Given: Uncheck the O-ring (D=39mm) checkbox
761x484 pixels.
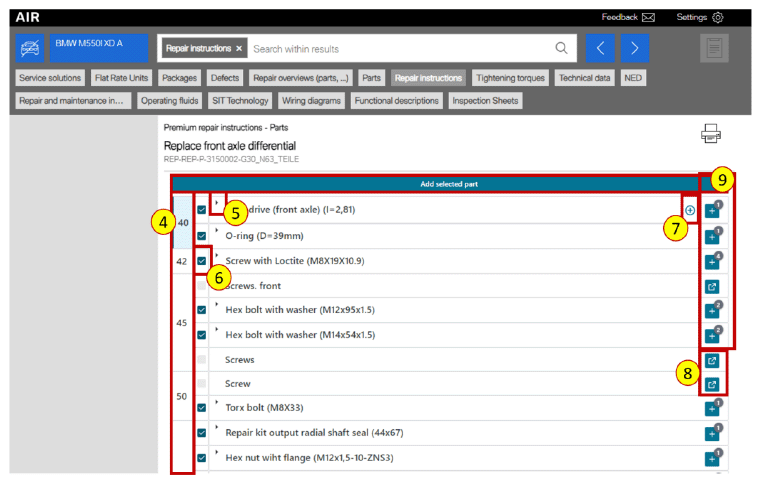Looking at the screenshot, I should pos(202,237).
